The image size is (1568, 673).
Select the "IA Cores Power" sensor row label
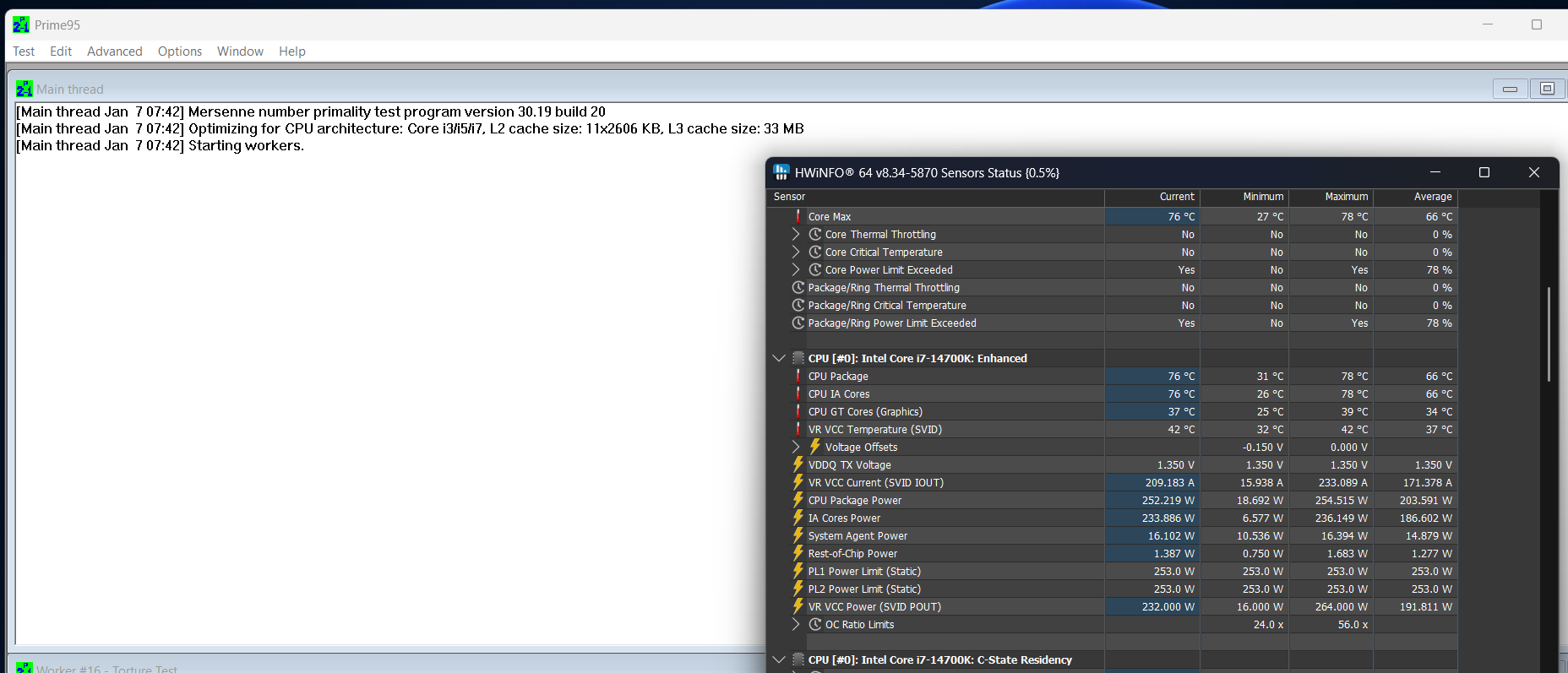[x=844, y=518]
